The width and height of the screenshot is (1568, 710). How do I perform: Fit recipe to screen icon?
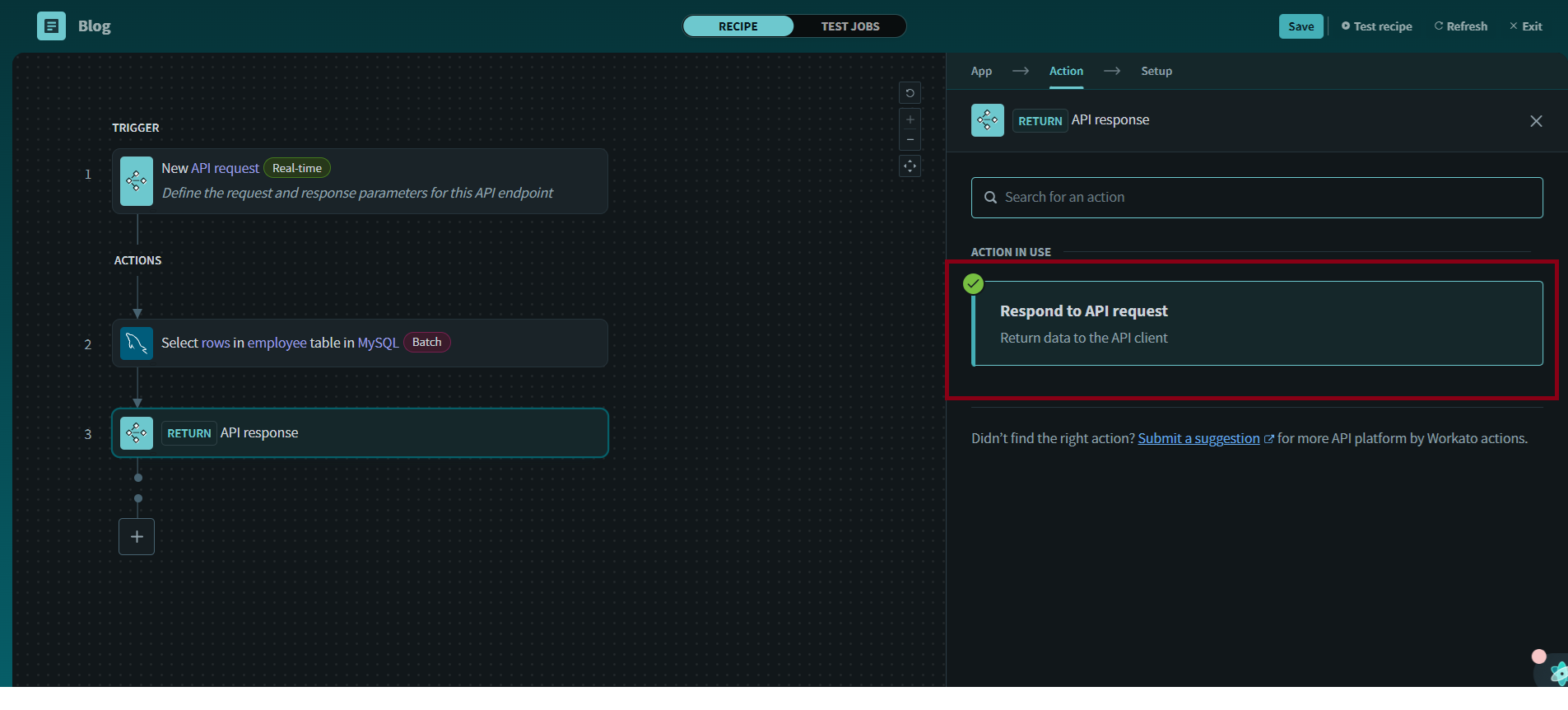pos(910,166)
